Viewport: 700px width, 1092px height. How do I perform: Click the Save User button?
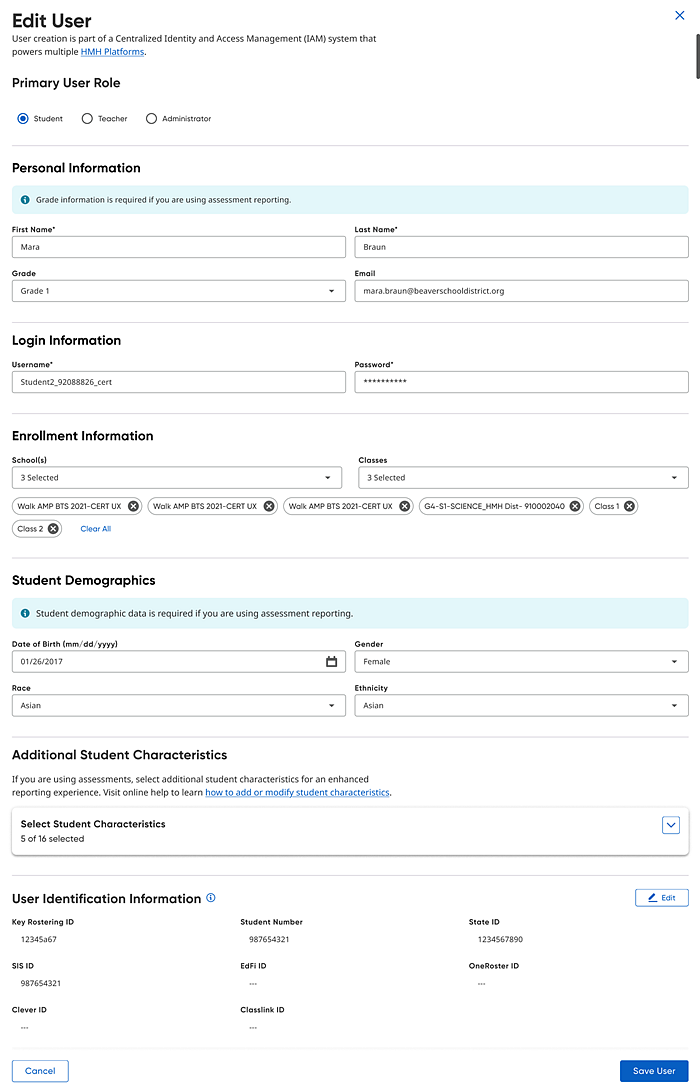[x=654, y=1070]
